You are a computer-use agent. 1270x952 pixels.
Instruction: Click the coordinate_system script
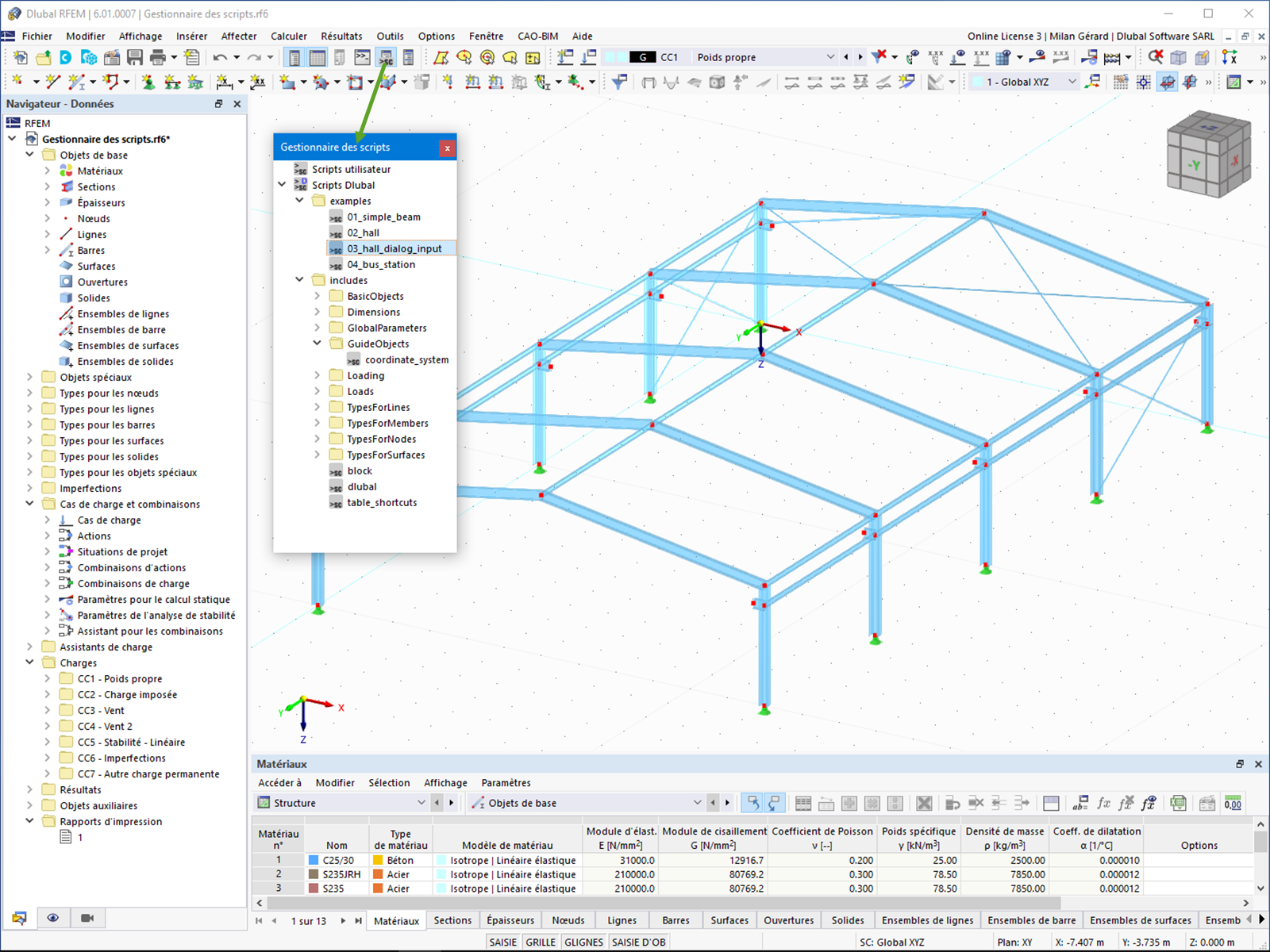(x=406, y=359)
